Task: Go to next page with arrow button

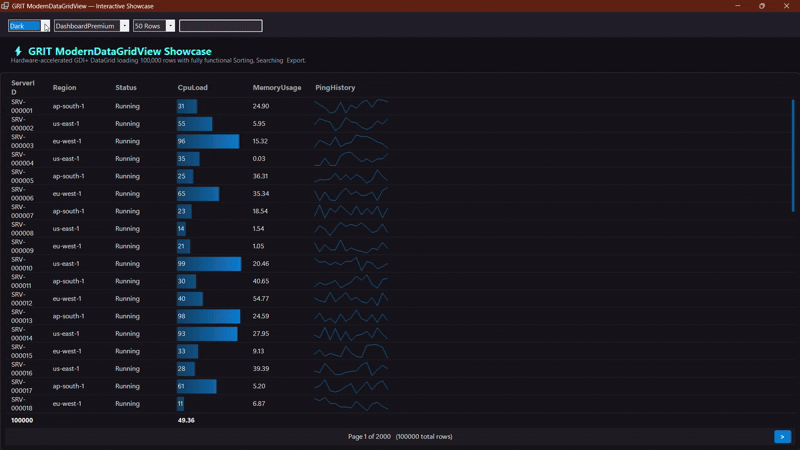Action: coord(782,437)
